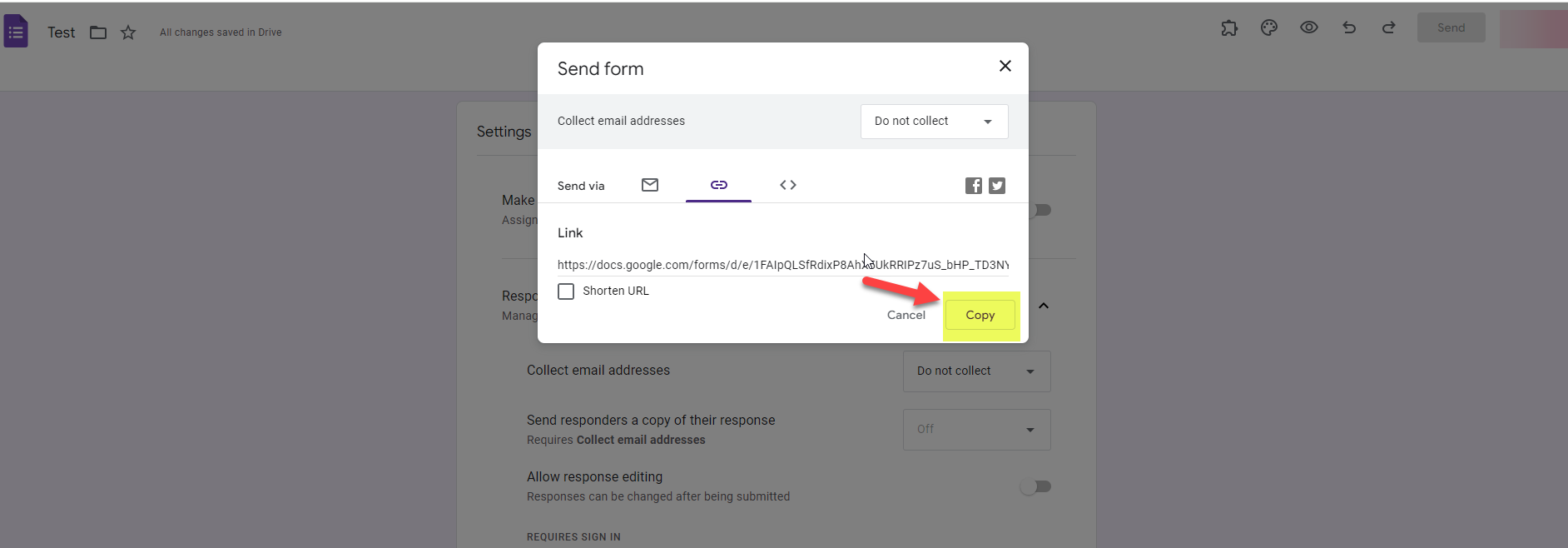Click the redo arrow icon
This screenshot has height=548, width=1568.
click(1389, 28)
